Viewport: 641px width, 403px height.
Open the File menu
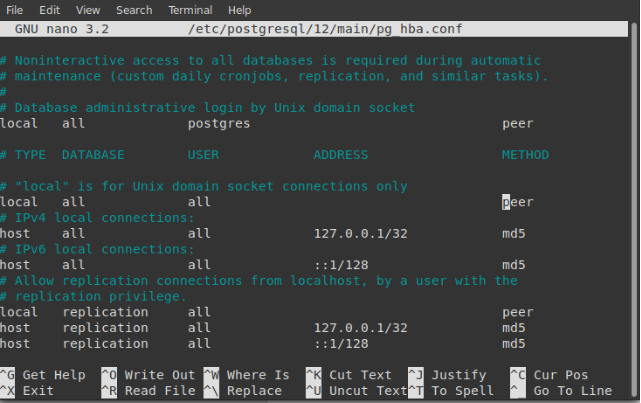[14, 10]
